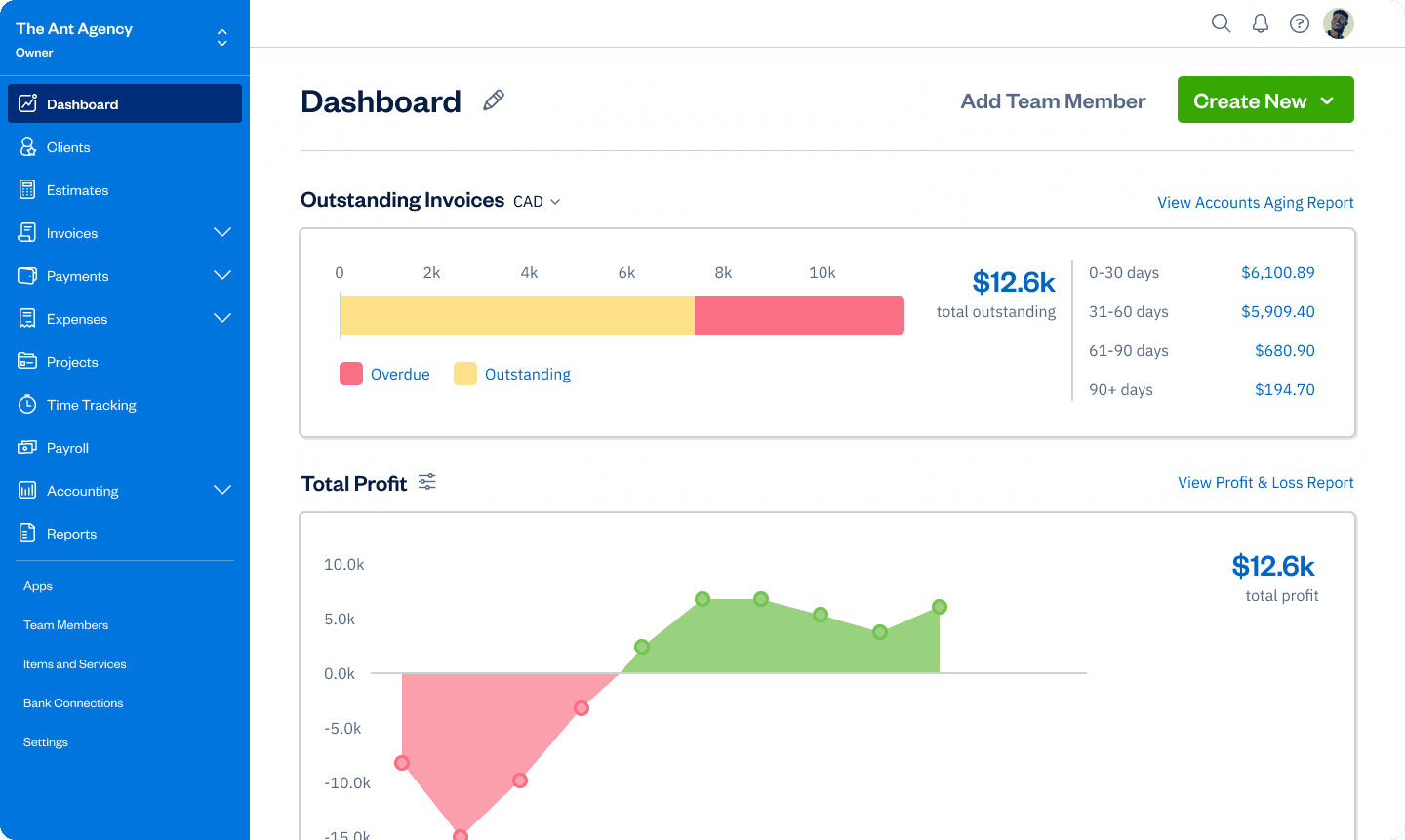This screenshot has width=1405, height=840.
Task: Open The Ant Agency business switcher
Action: (222, 38)
